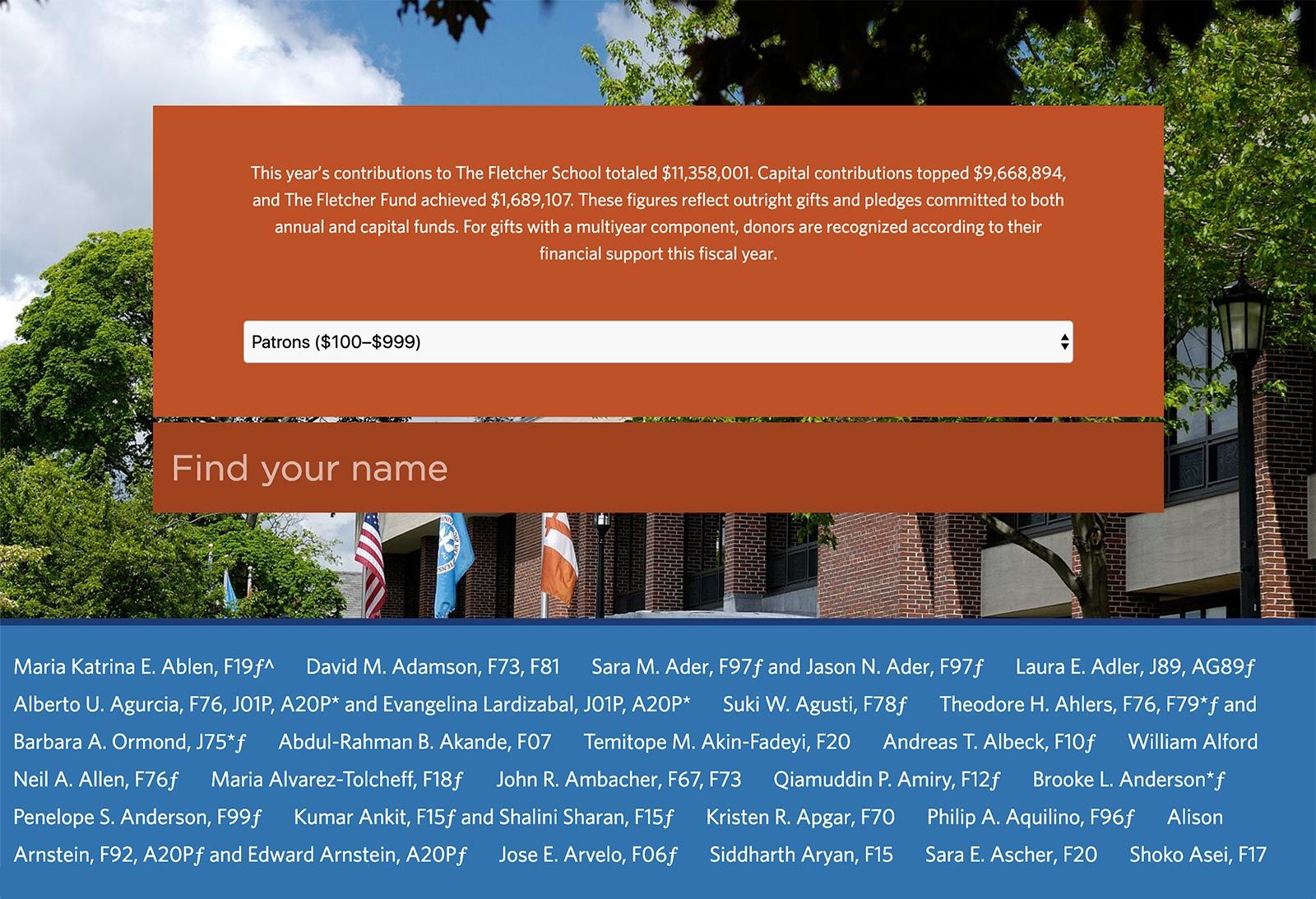Select Siddharth Aryan, F15 name
The image size is (1316, 899).
(801, 855)
